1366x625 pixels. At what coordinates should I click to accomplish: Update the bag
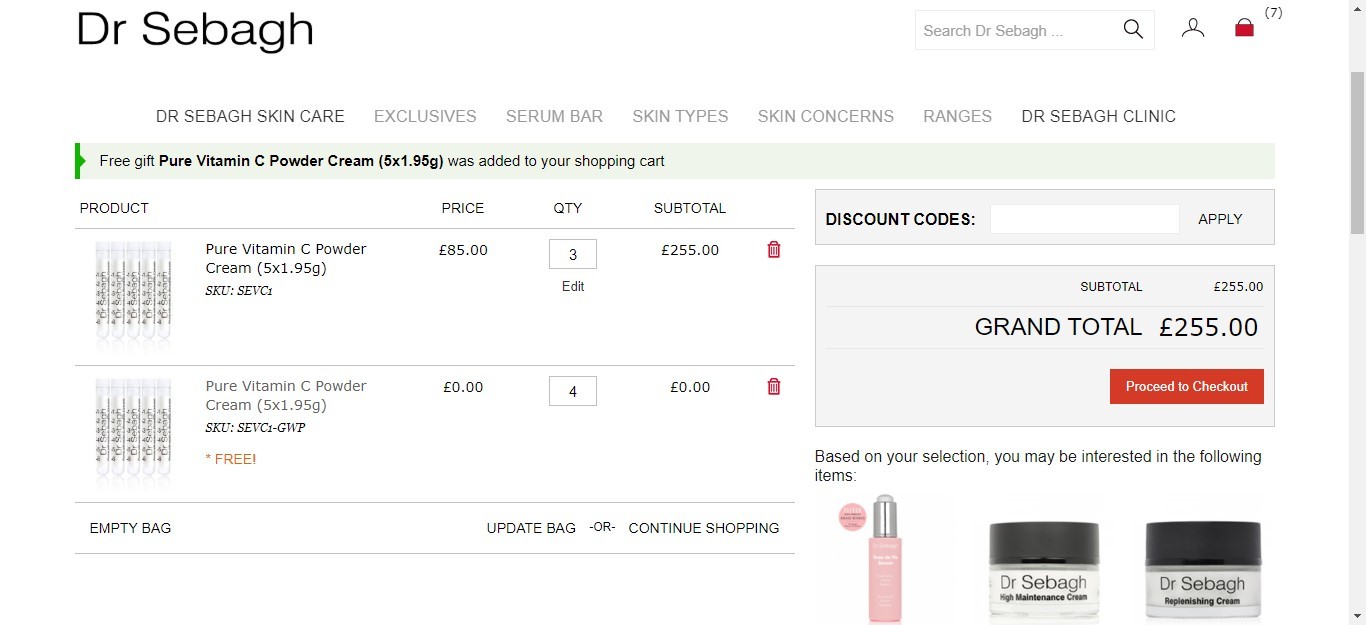tap(531, 528)
